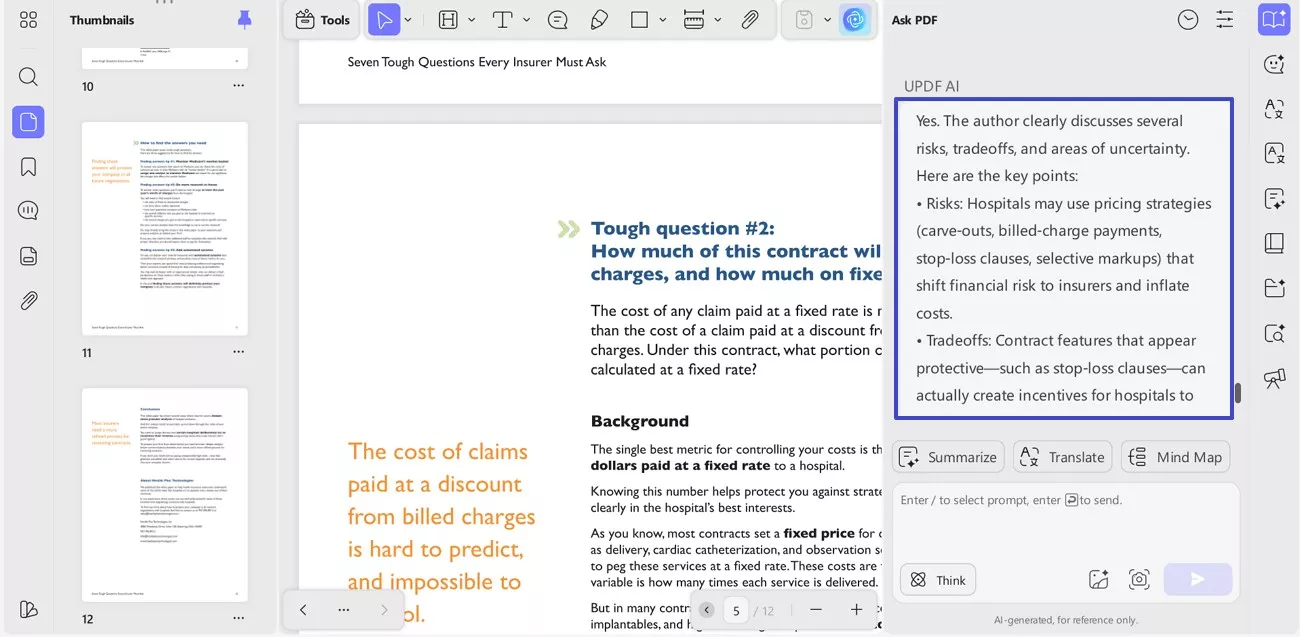Click the save icon in toolbar

click(x=803, y=20)
